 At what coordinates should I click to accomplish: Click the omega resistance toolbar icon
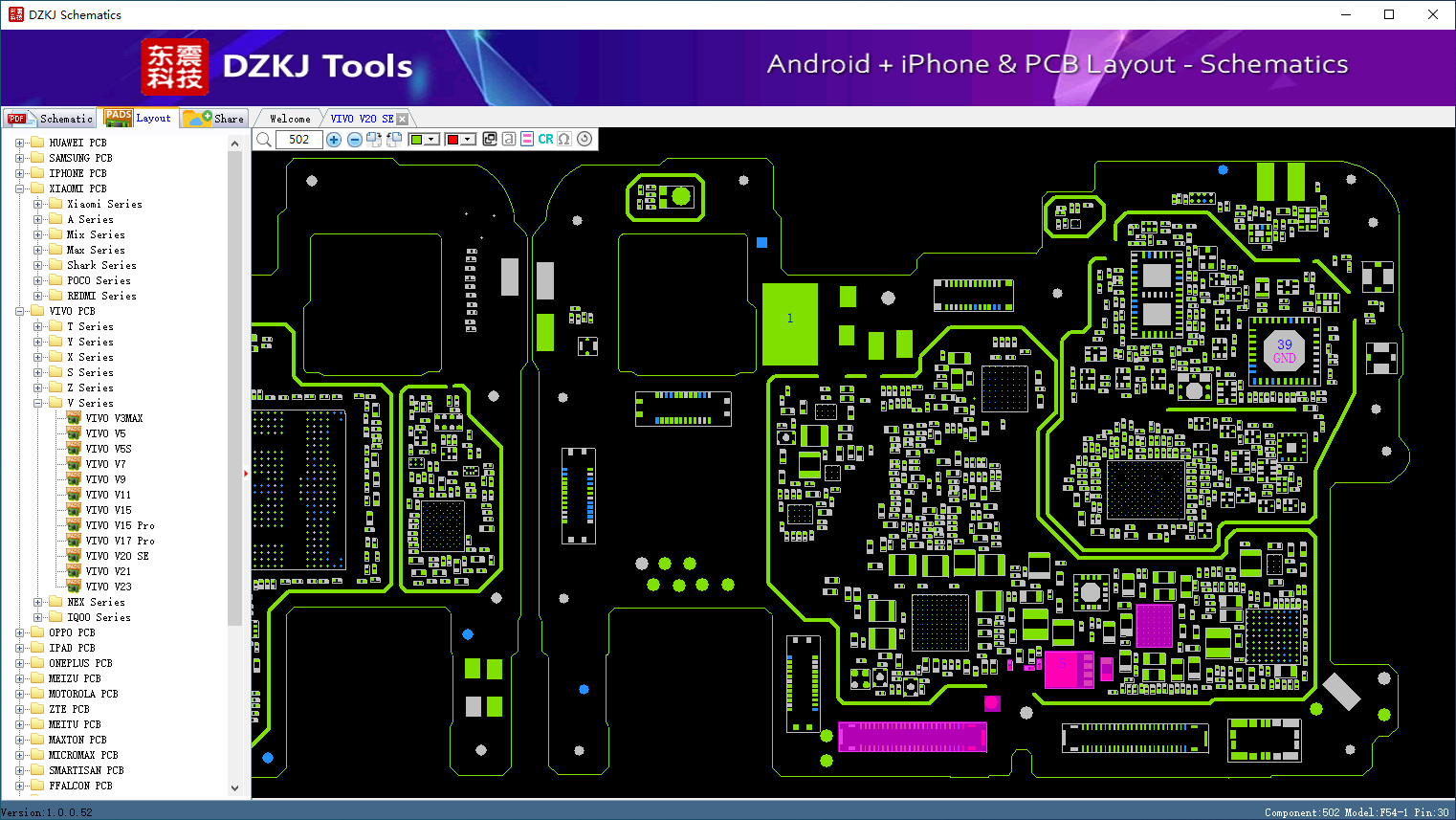point(564,139)
